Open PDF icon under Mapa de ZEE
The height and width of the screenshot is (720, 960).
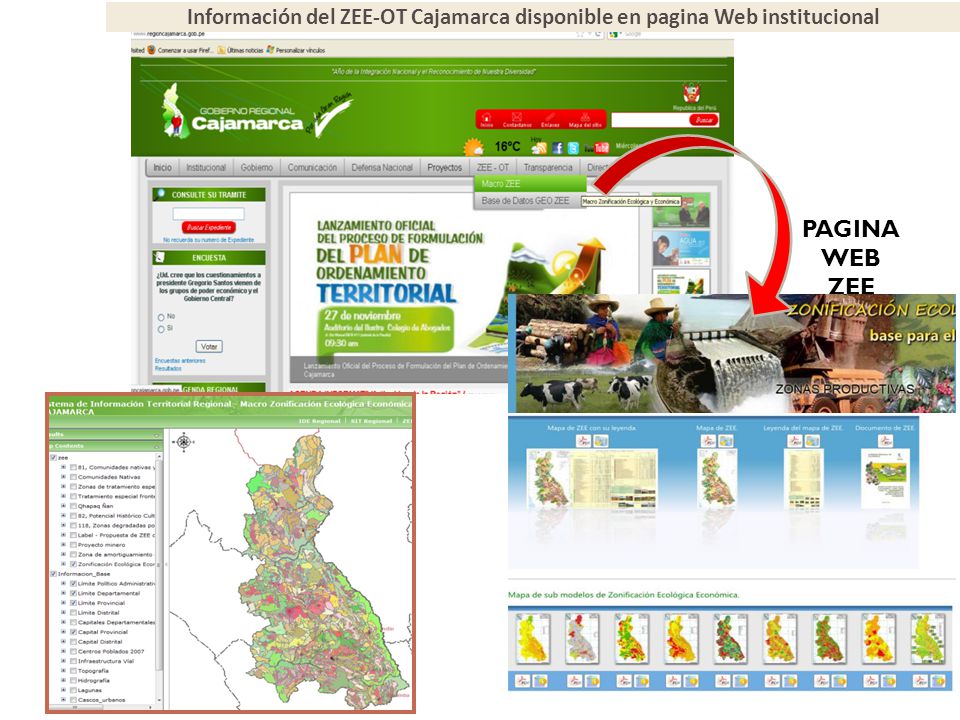(708, 440)
